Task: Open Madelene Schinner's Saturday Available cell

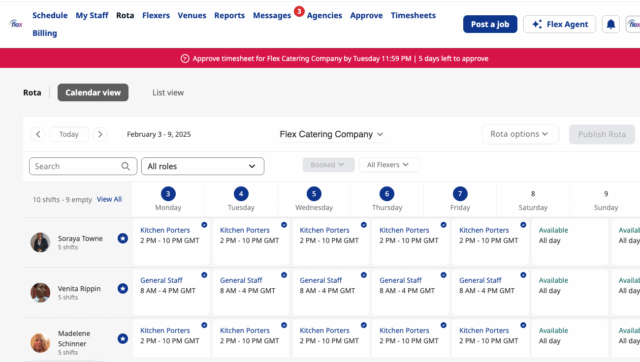Action: (x=570, y=338)
